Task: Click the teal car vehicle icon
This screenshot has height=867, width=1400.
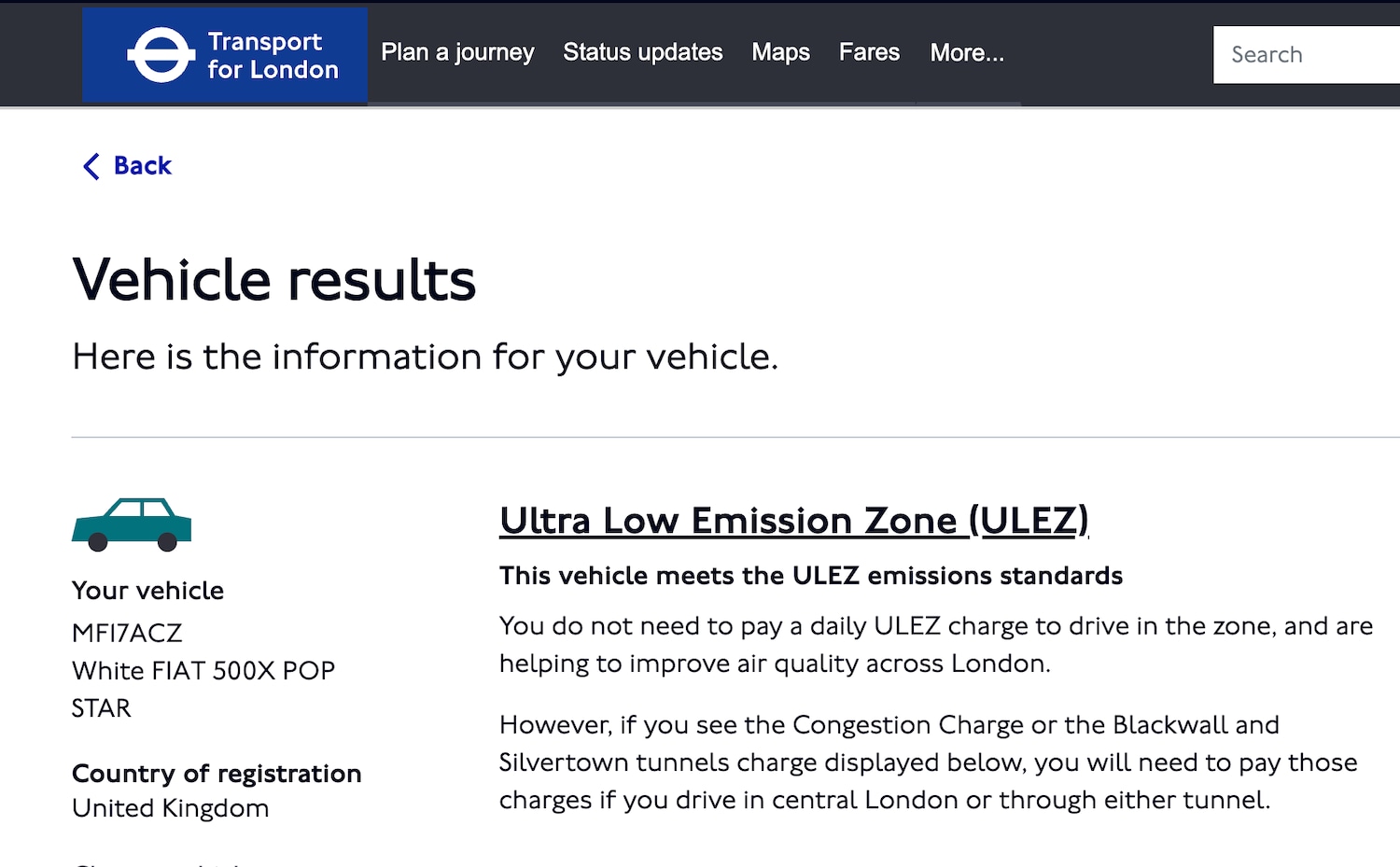Action: click(132, 524)
